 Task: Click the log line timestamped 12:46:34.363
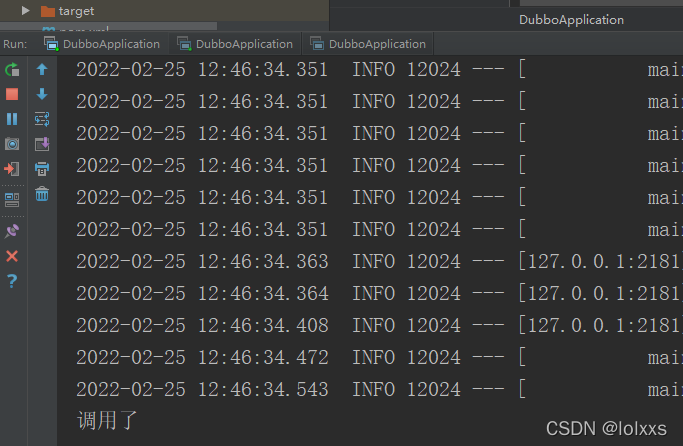pos(379,261)
